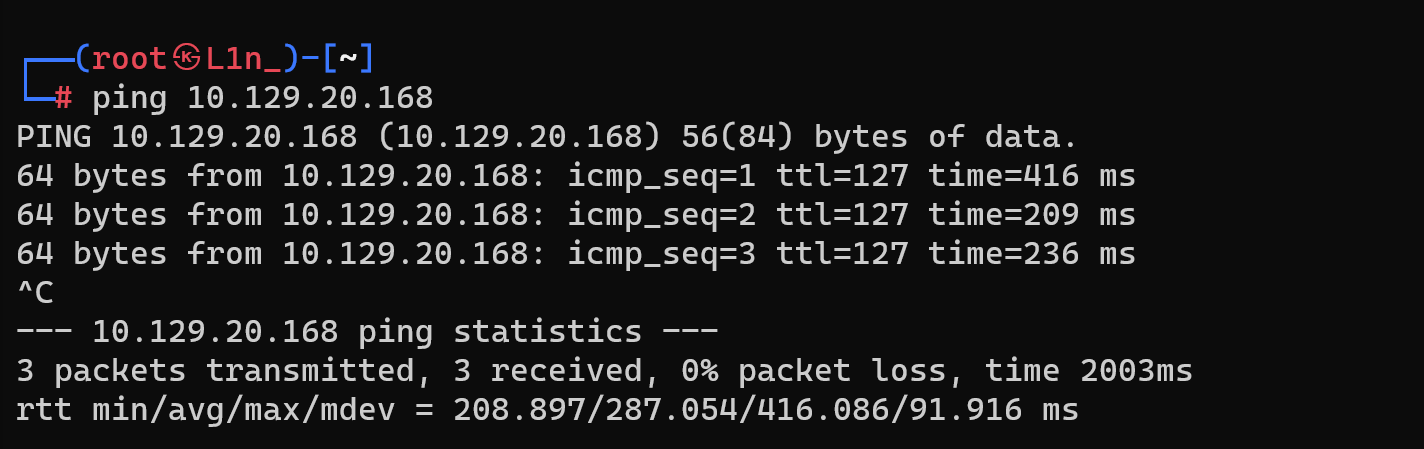Image resolution: width=1424 pixels, height=449 pixels.
Task: Click the tilde directory in brackets
Action: pos(348,59)
